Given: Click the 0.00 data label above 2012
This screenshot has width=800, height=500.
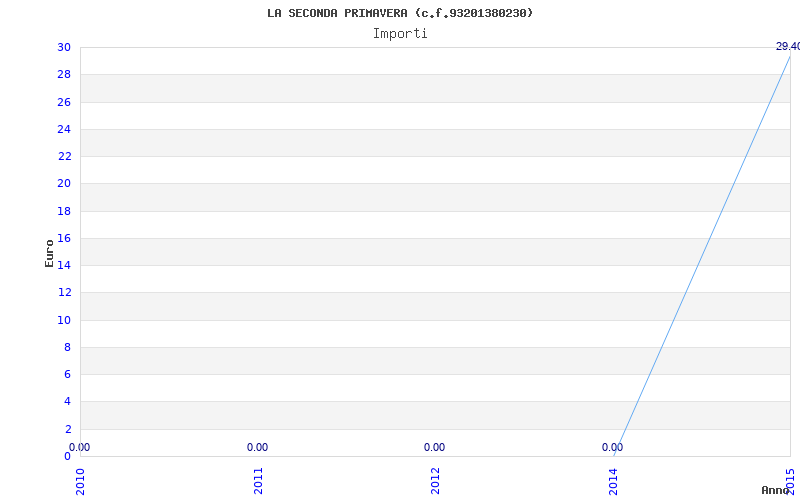Looking at the screenshot, I should [434, 447].
